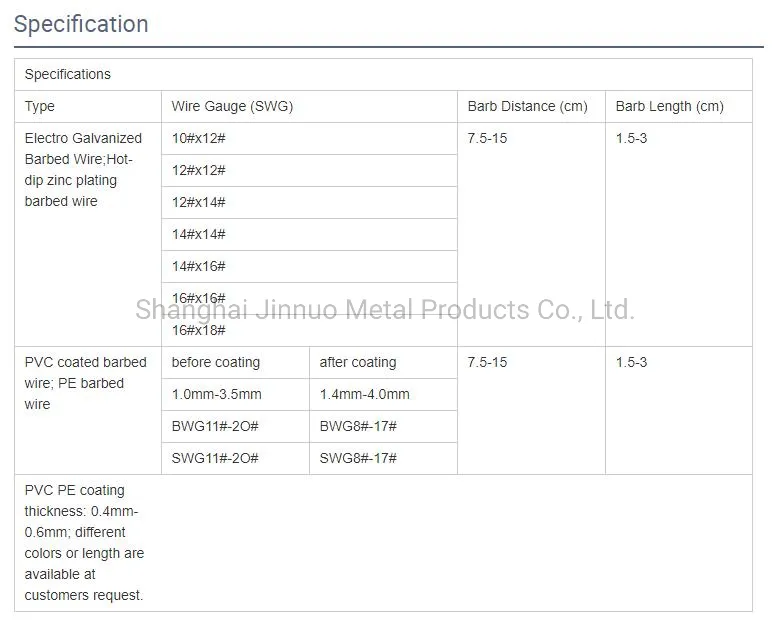Viewport: 772px width, 620px height.
Task: Click the PVC PE coating thickness note
Action: (x=84, y=543)
